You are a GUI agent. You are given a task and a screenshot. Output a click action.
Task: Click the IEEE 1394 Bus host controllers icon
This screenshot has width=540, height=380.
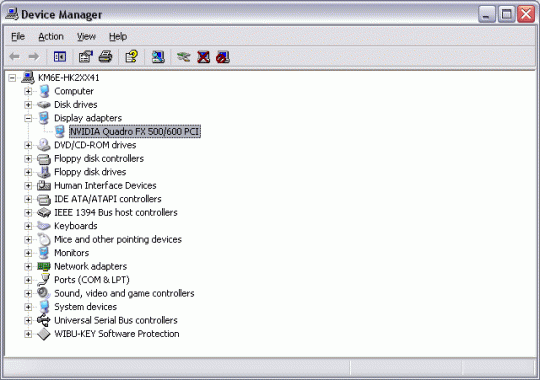44,213
